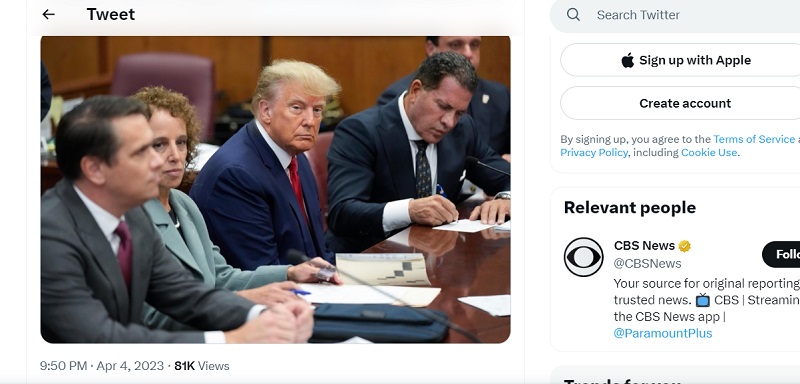Click the TV emoji in CBS bio
The height and width of the screenshot is (384, 800).
point(703,300)
